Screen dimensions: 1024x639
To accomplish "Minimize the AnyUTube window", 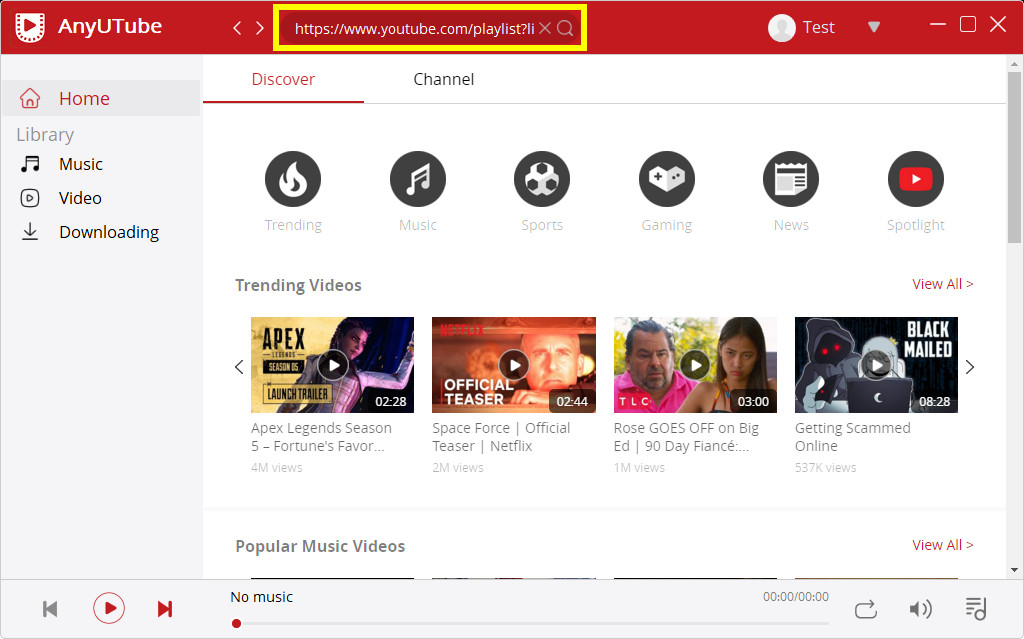I will coord(938,25).
